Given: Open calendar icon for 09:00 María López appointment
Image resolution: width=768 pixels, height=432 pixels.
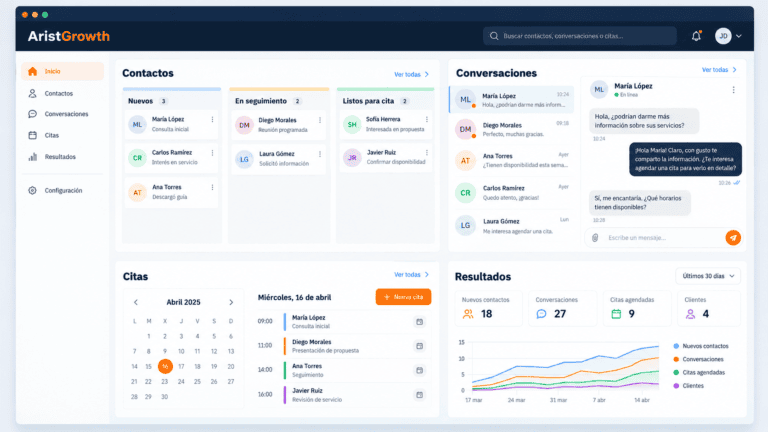Looking at the screenshot, I should click(419, 322).
